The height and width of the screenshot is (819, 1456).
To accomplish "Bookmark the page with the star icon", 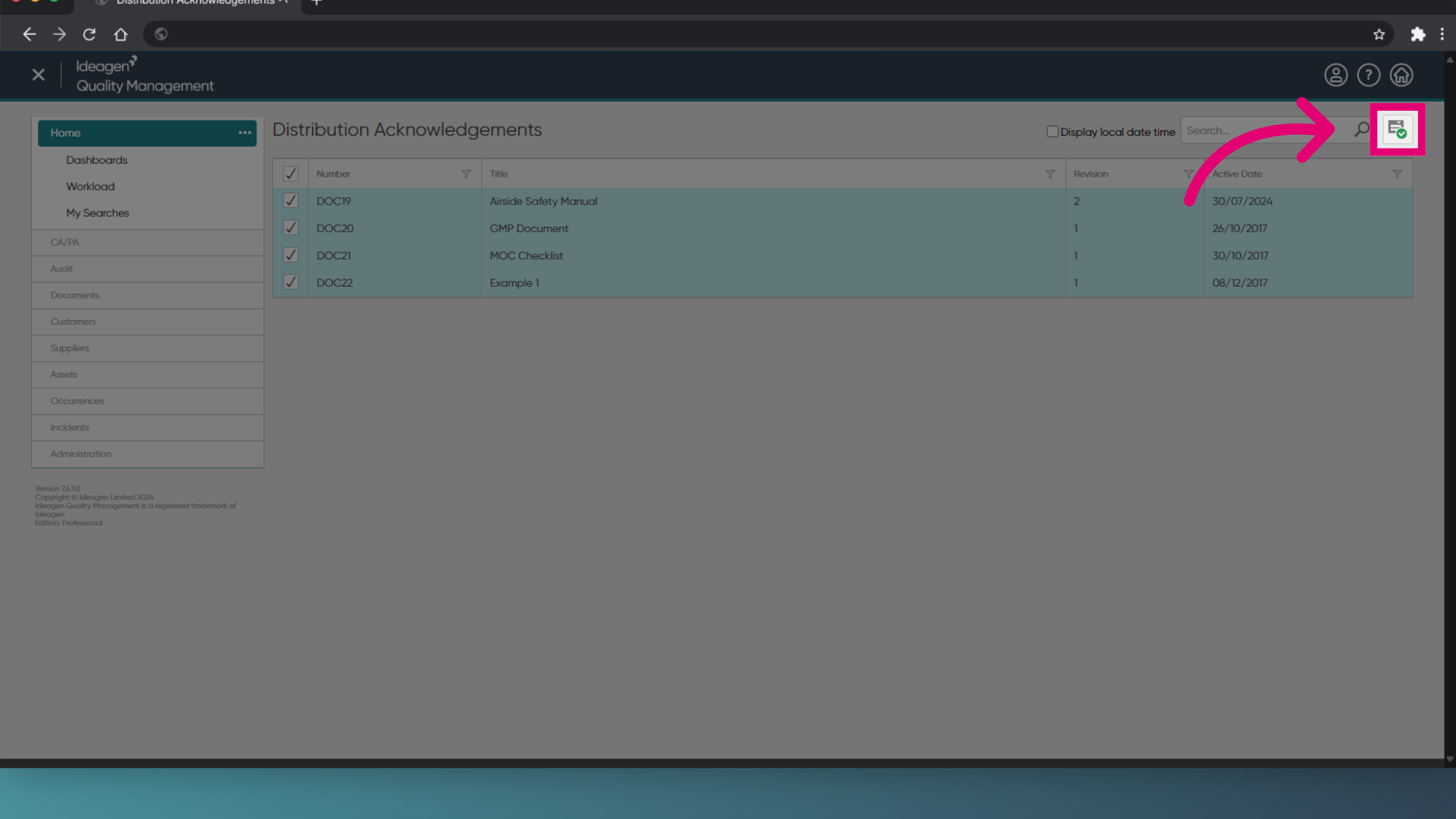I will (1379, 34).
